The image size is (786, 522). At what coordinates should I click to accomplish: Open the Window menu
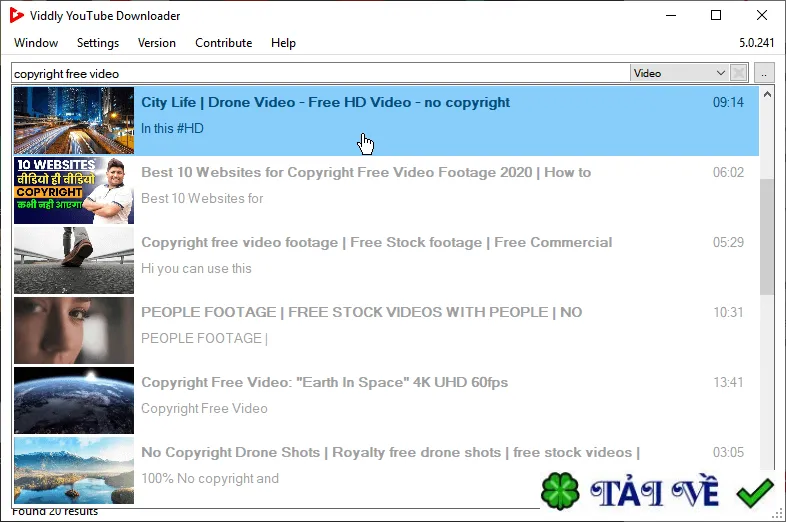[x=36, y=43]
